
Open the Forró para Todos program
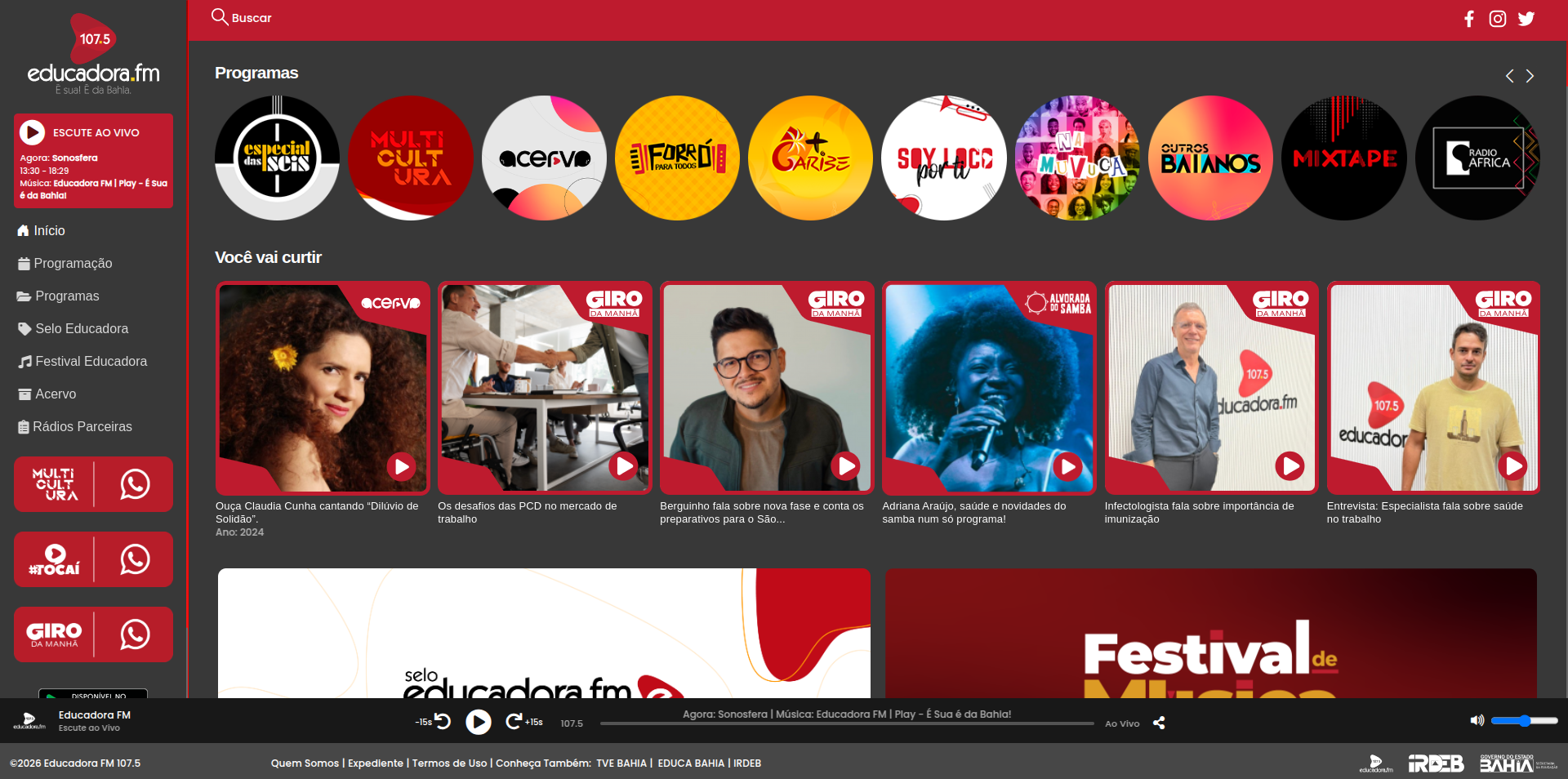(x=678, y=158)
